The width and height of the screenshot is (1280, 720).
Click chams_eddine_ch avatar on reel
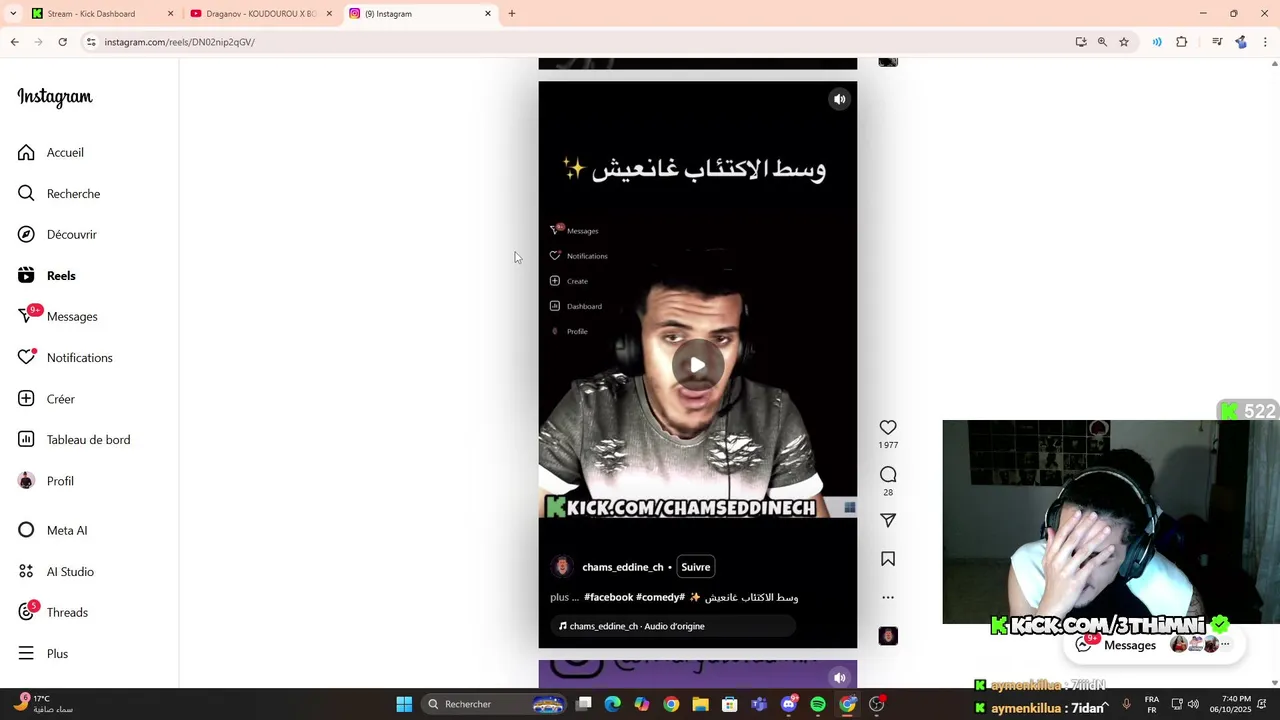(x=562, y=567)
